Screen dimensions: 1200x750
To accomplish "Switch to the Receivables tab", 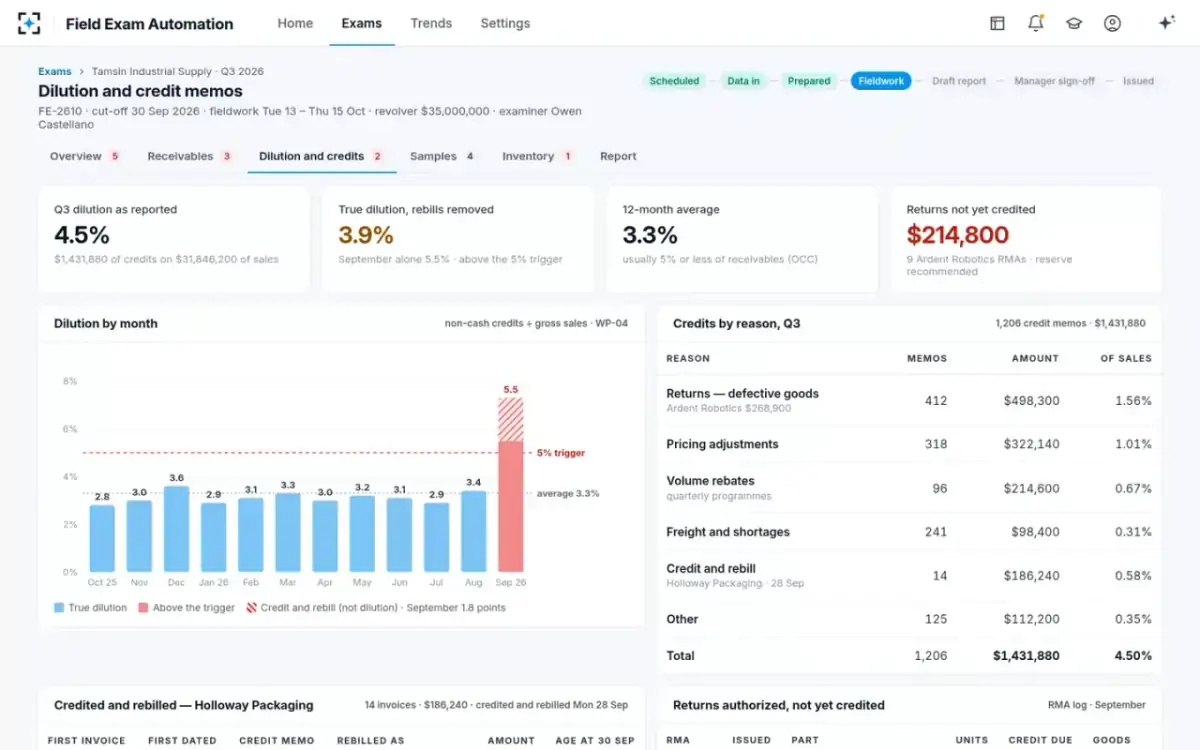I will pos(190,156).
